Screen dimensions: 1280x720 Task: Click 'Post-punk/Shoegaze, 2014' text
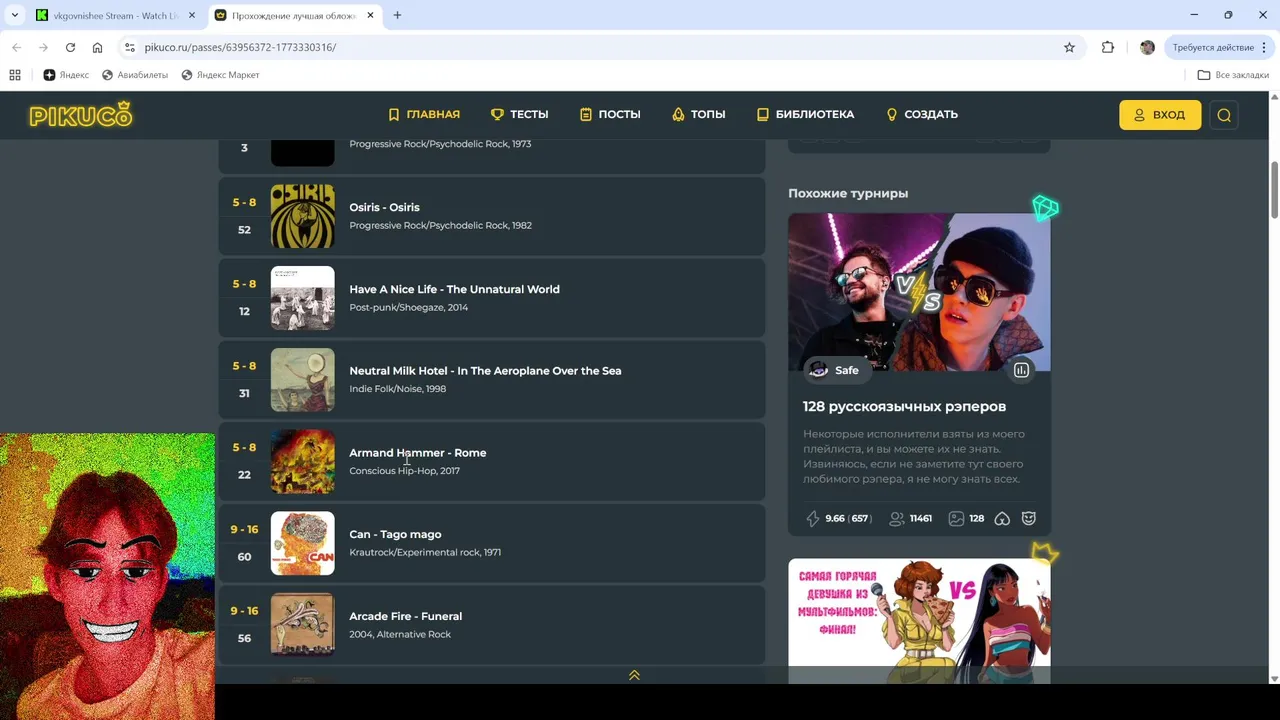408,307
